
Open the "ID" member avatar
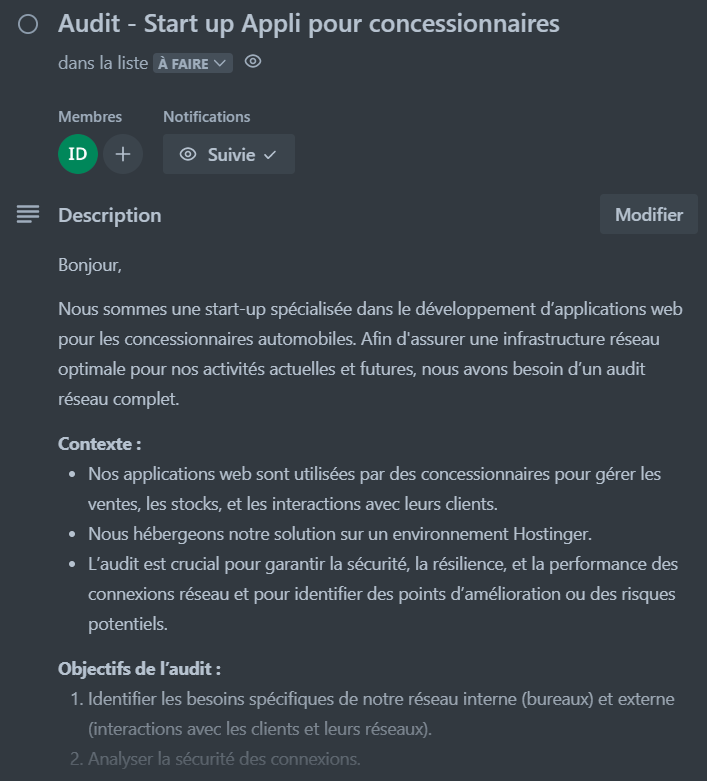click(x=78, y=154)
